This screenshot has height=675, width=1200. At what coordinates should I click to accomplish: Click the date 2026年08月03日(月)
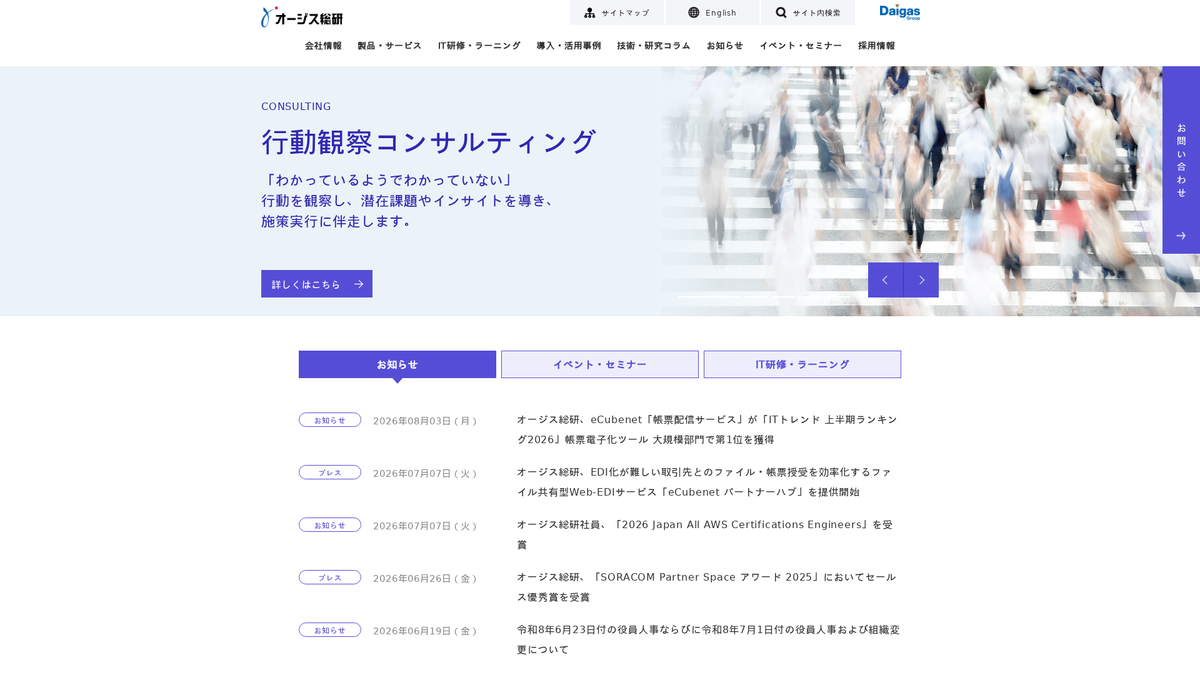pyautogui.click(x=425, y=421)
